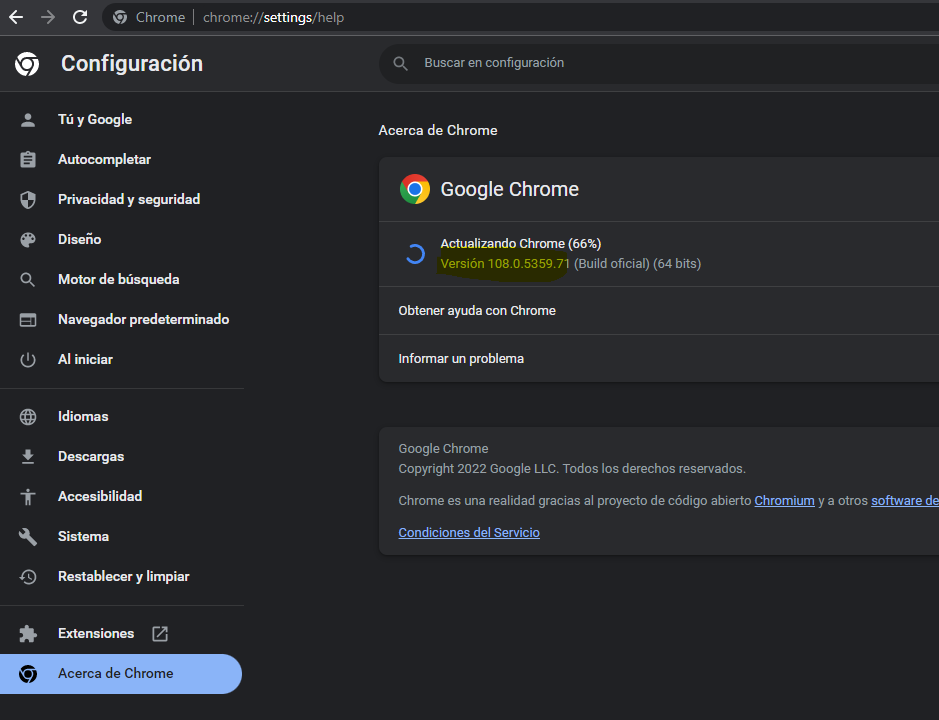Open Privacidad y seguridad via the shield icon
Image resolution: width=939 pixels, height=720 pixels.
tap(28, 199)
